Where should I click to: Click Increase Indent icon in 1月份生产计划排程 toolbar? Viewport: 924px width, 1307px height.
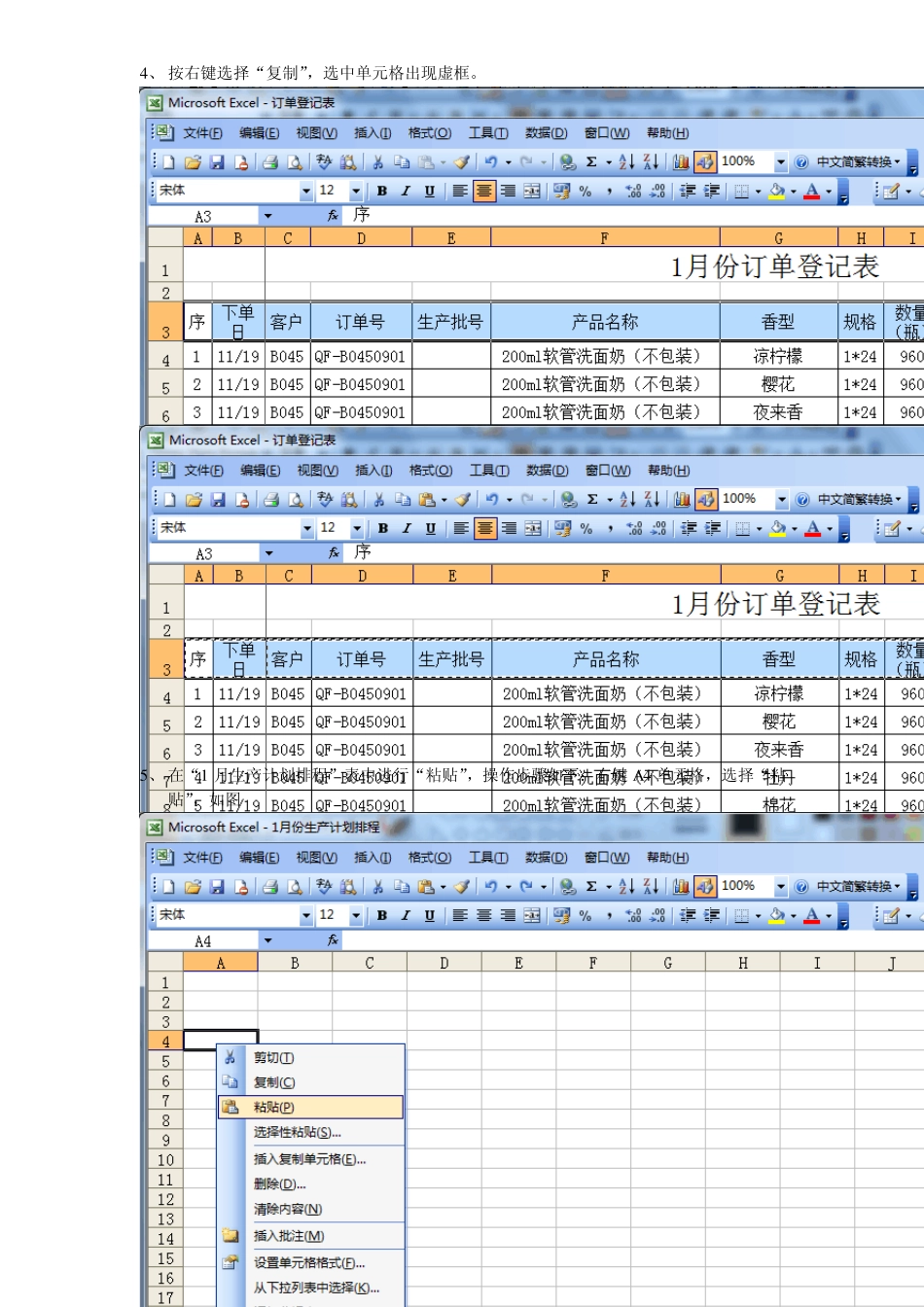[712, 915]
